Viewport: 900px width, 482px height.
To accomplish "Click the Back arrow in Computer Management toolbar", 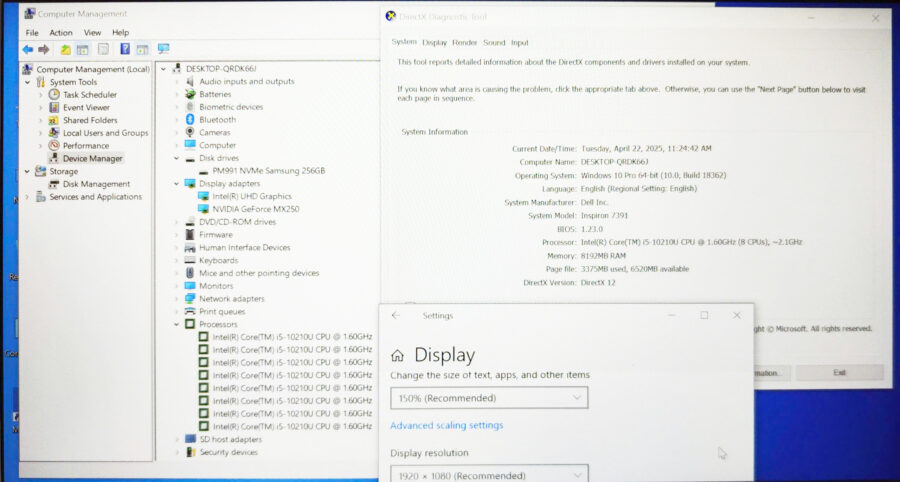I will (28, 50).
